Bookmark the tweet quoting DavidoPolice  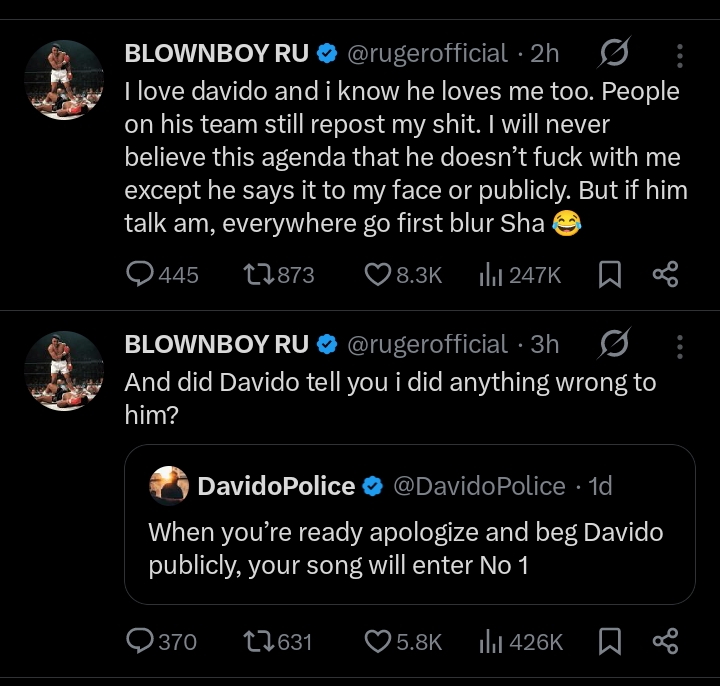pos(609,641)
